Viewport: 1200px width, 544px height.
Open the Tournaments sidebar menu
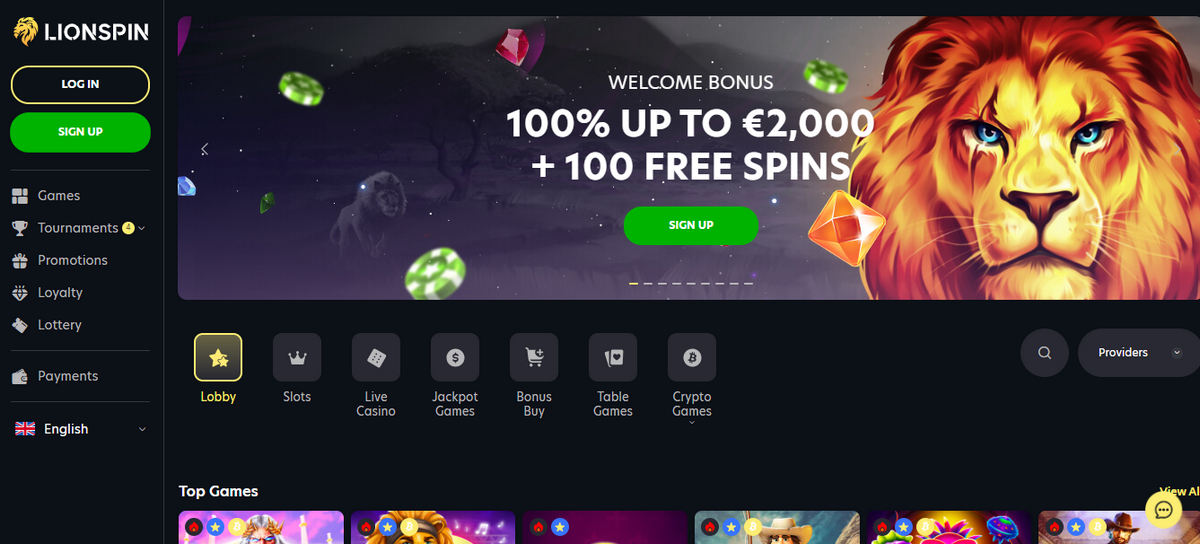click(x=78, y=228)
